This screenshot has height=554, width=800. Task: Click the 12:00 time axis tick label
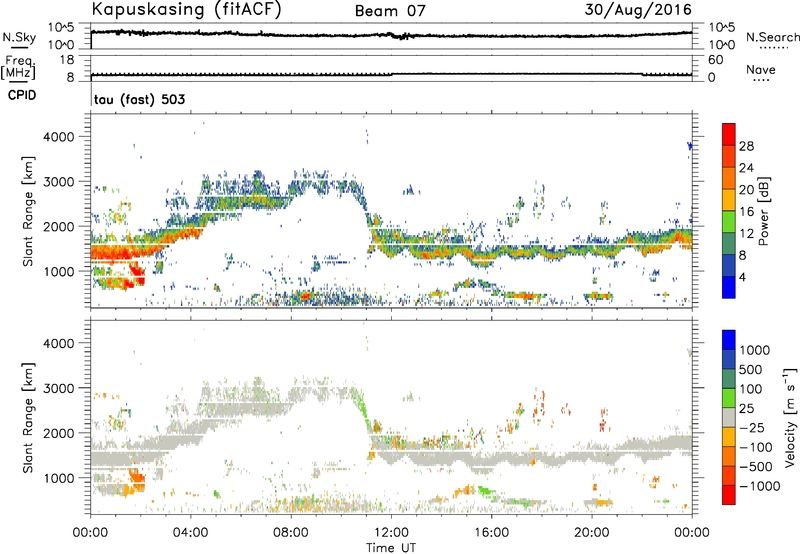pos(391,532)
